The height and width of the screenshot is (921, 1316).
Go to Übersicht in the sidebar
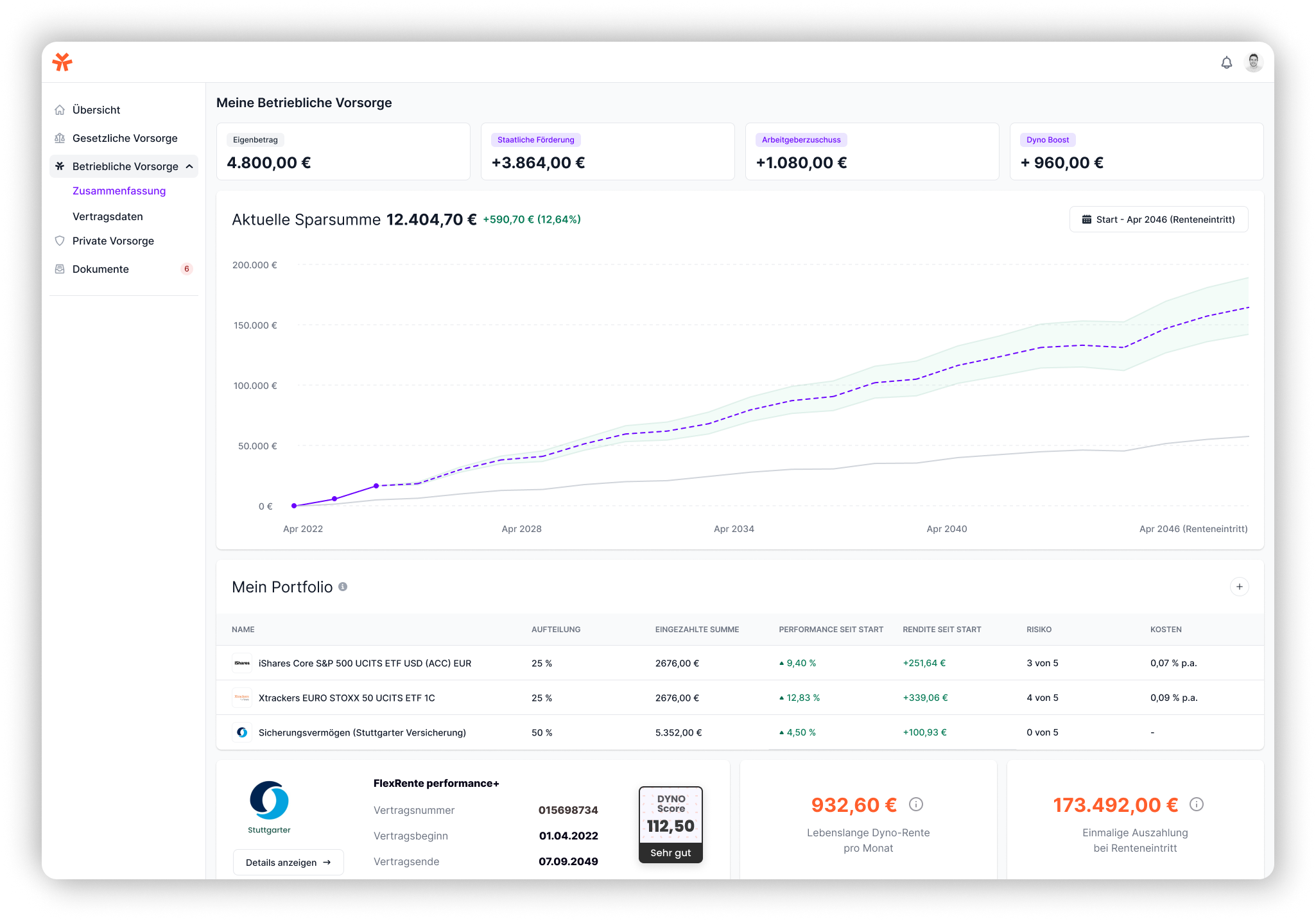tap(96, 110)
